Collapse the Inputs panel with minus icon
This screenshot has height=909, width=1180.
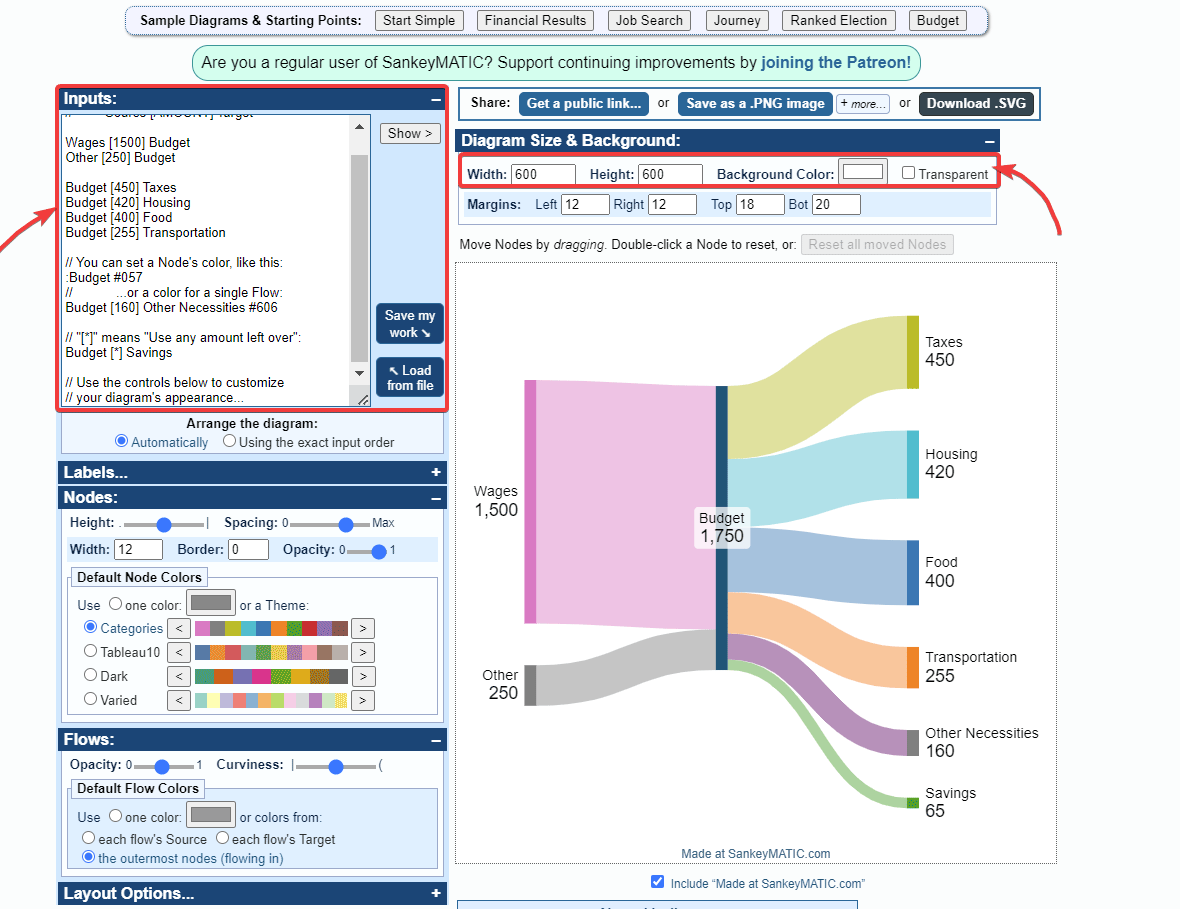[x=435, y=99]
